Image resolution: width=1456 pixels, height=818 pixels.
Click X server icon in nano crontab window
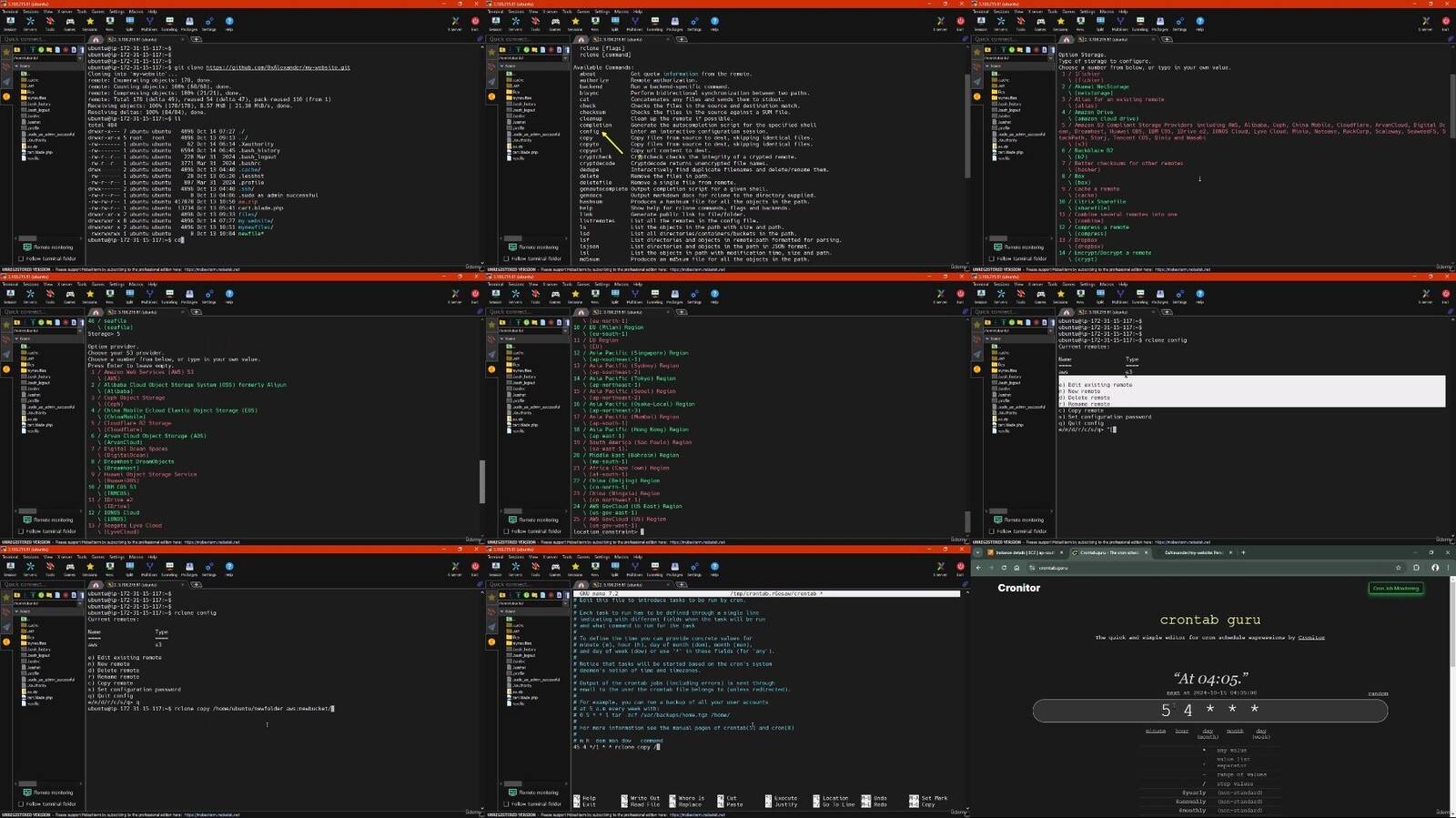[x=940, y=568]
